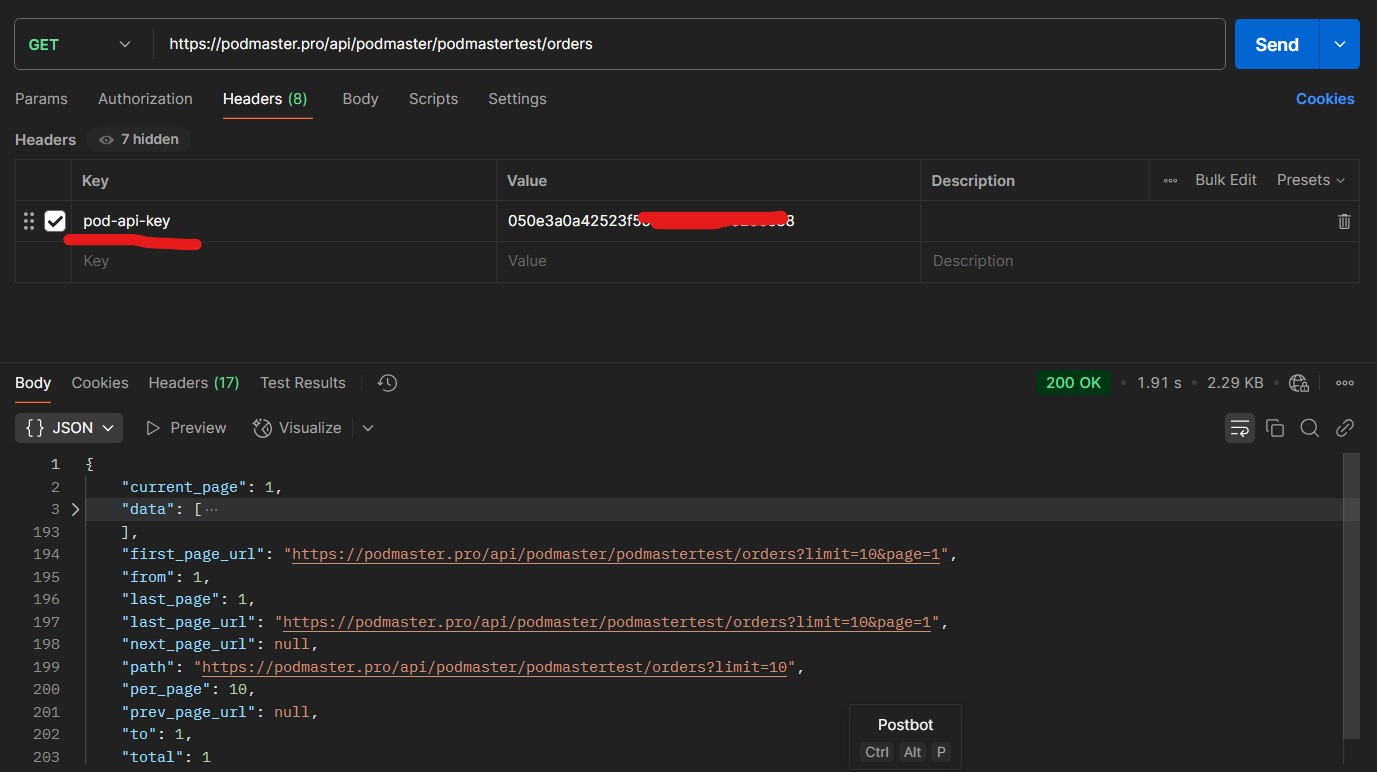1377x772 pixels.
Task: Click the 2.29 KB response size
Action: (x=1235, y=382)
